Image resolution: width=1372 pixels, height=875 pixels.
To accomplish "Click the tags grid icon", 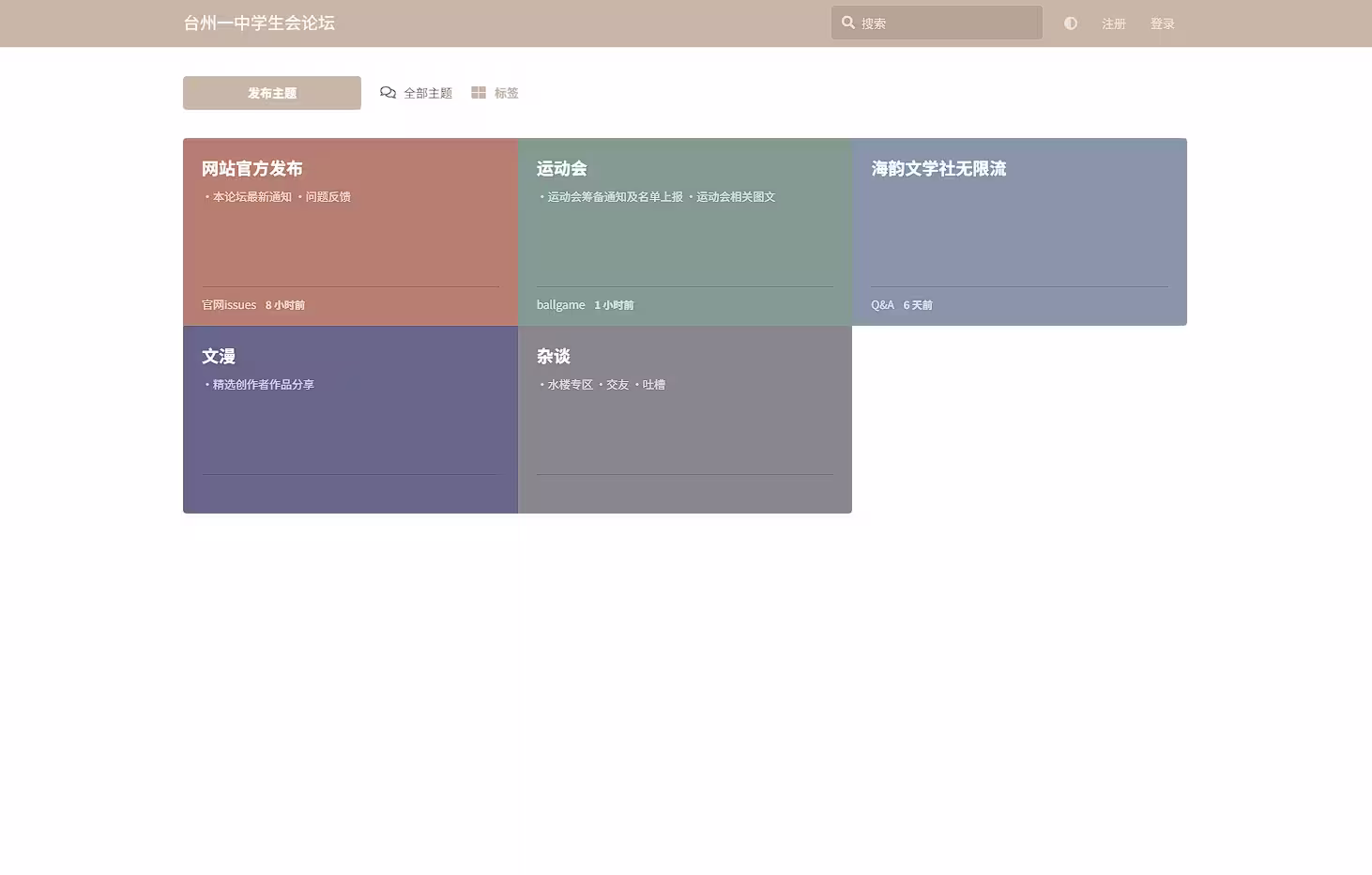I will tap(479, 92).
